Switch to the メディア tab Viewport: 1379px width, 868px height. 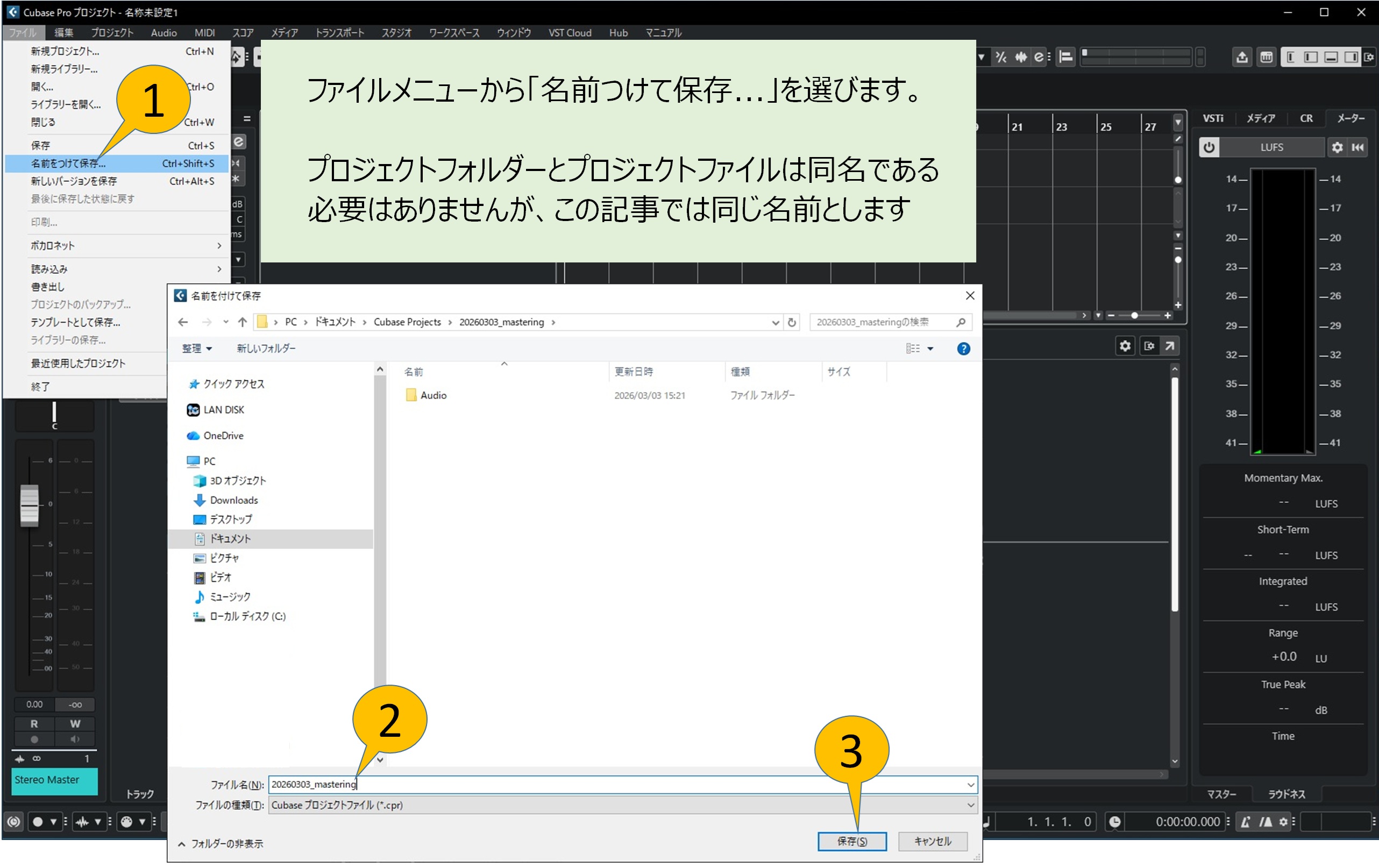(x=1261, y=118)
